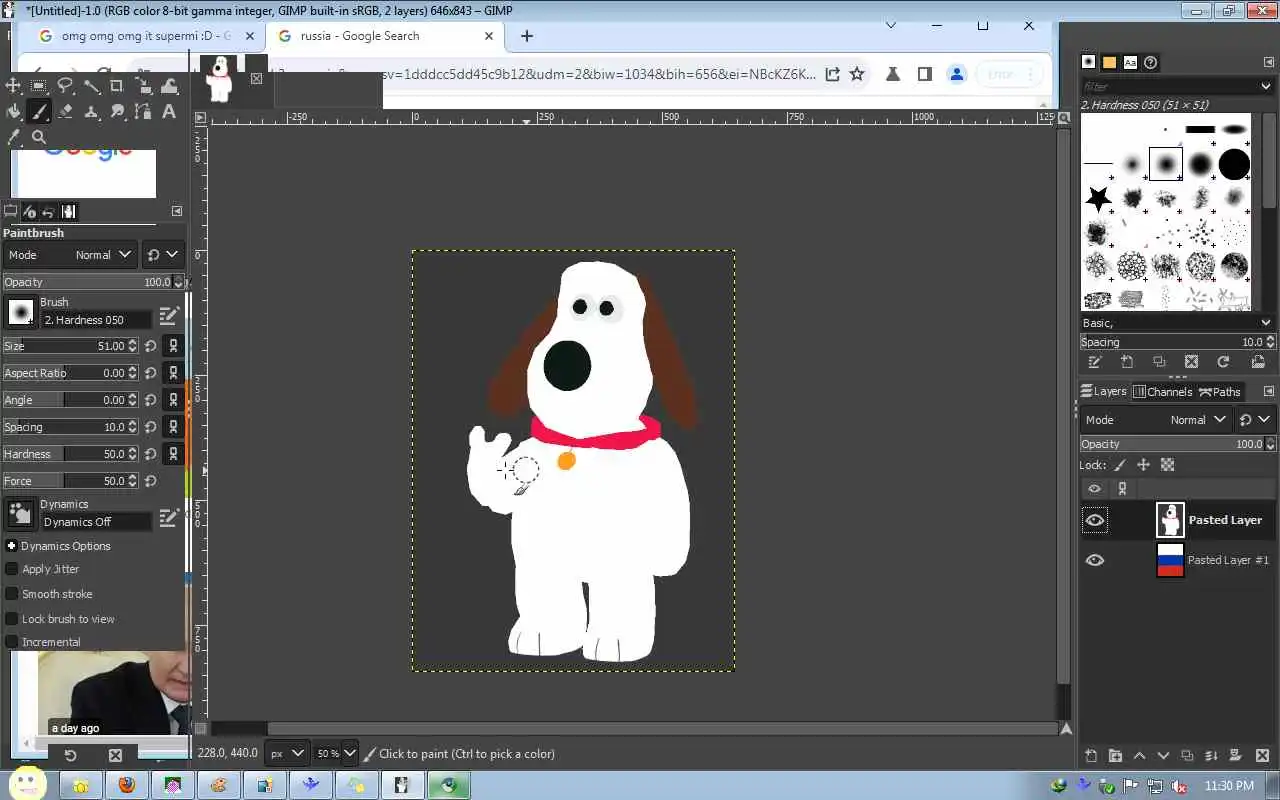
Task: Hide the Pasted Layer #1 visibility eye
Action: [x=1095, y=560]
